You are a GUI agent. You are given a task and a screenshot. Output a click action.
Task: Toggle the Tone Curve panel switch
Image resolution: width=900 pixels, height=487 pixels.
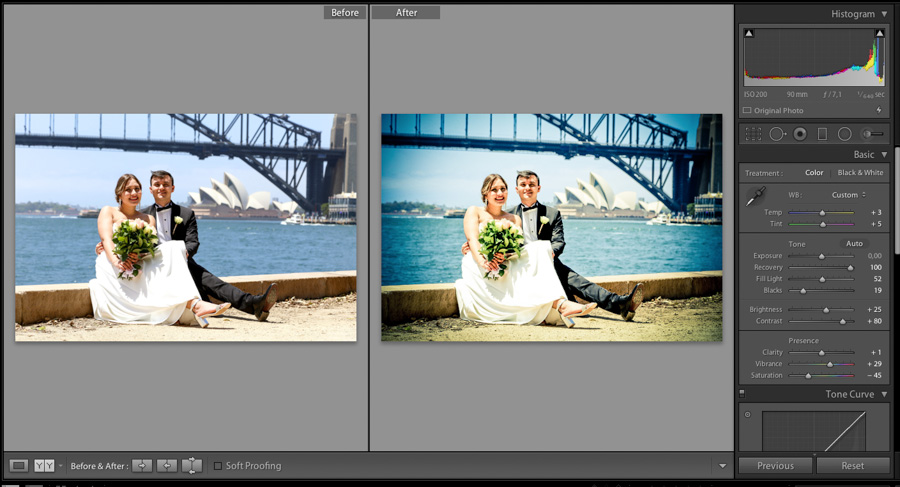[x=742, y=393]
